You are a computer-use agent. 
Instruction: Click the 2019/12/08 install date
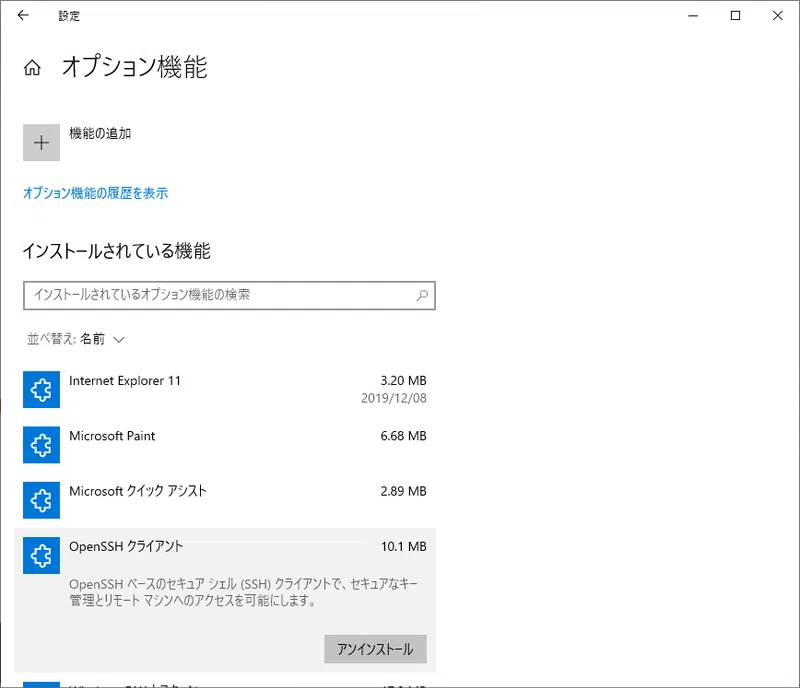pyautogui.click(x=394, y=398)
